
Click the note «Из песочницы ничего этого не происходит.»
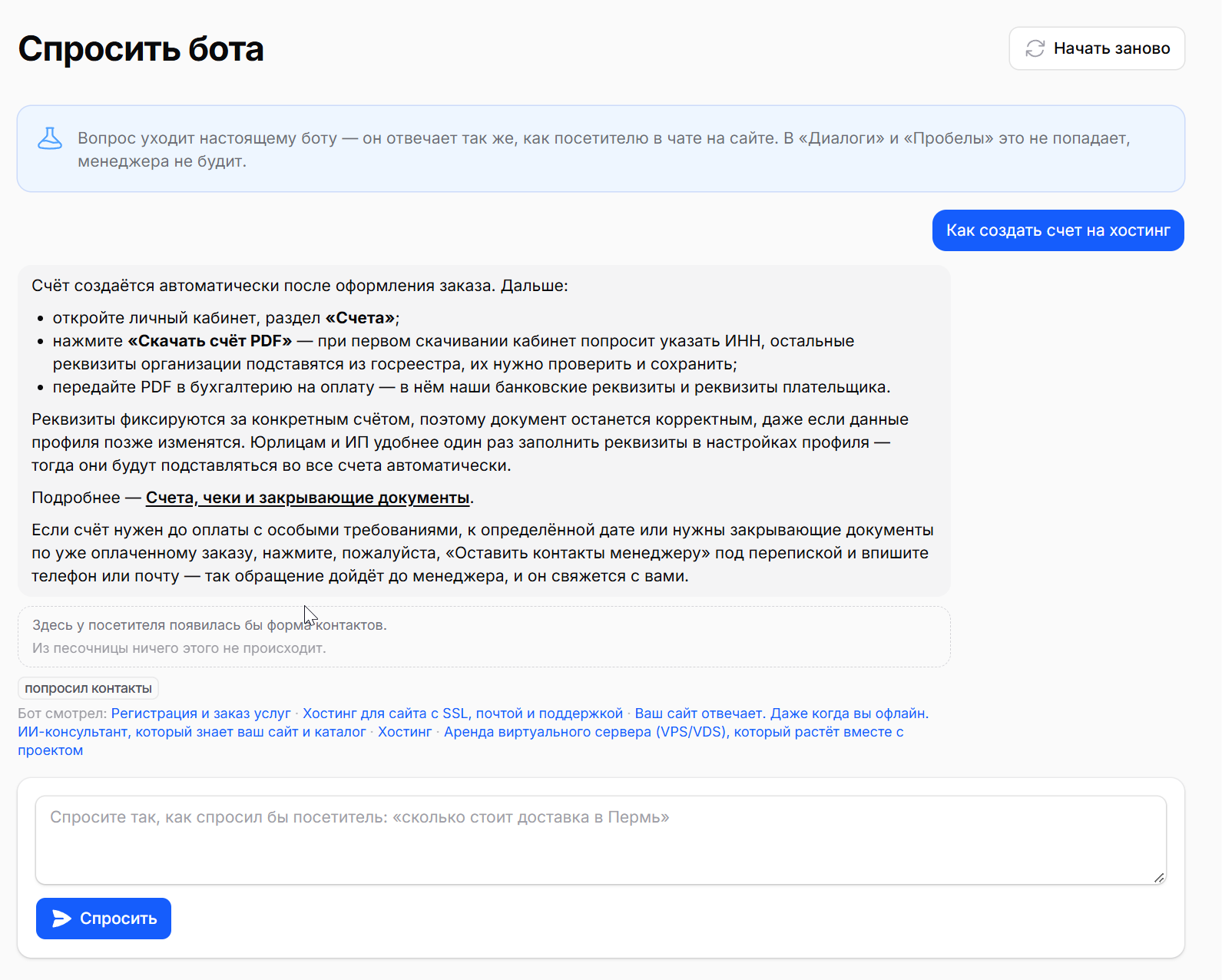point(179,648)
